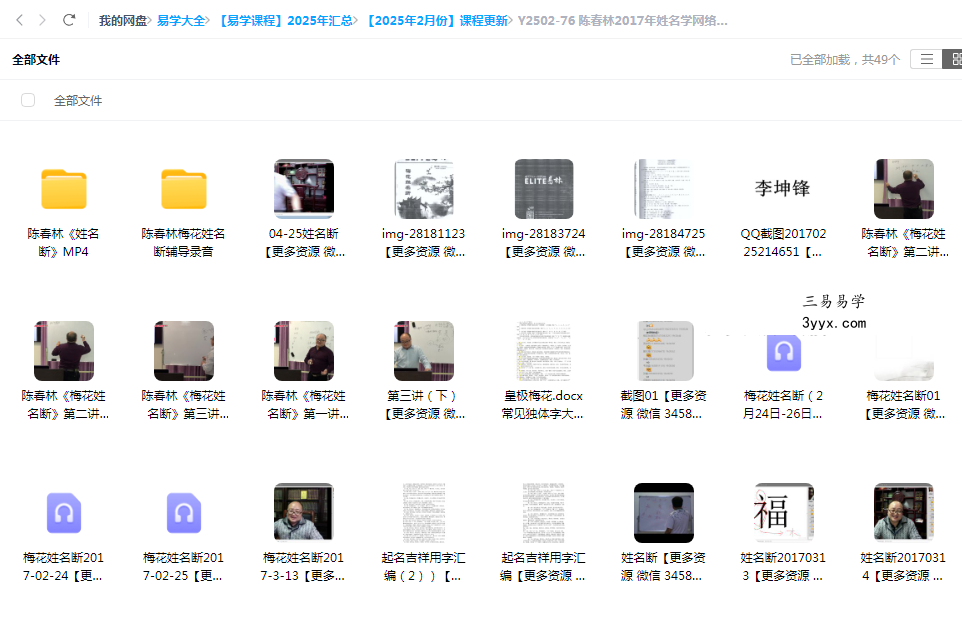The width and height of the screenshot is (962, 622).
Task: Click file name 姓名断20170314
Action: (903, 566)
